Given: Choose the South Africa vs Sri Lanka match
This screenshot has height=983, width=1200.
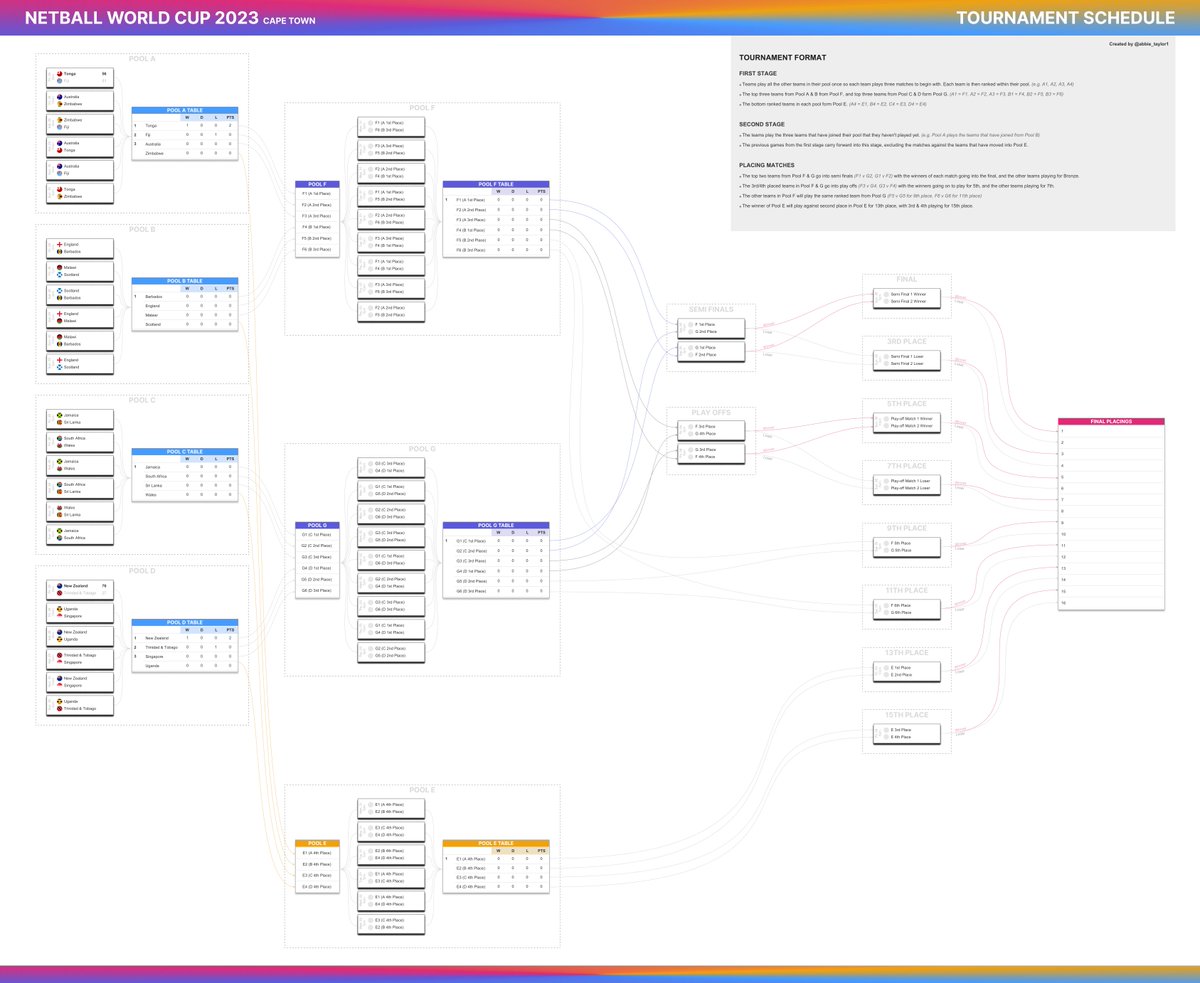Looking at the screenshot, I should point(80,487).
